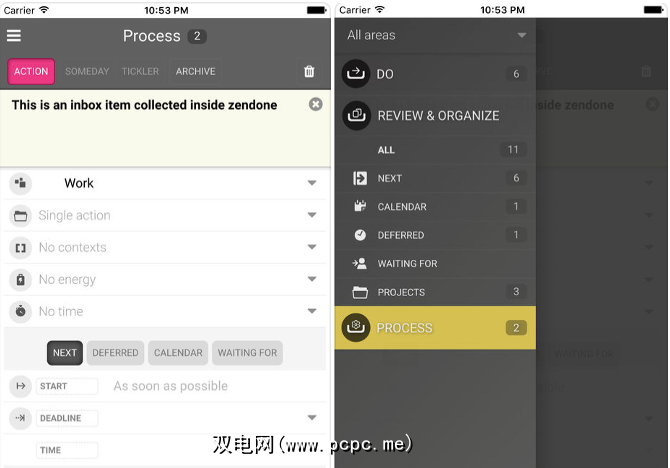Click the PROJECTS folder icon in sidebar
The height and width of the screenshot is (468, 670).
click(x=360, y=292)
